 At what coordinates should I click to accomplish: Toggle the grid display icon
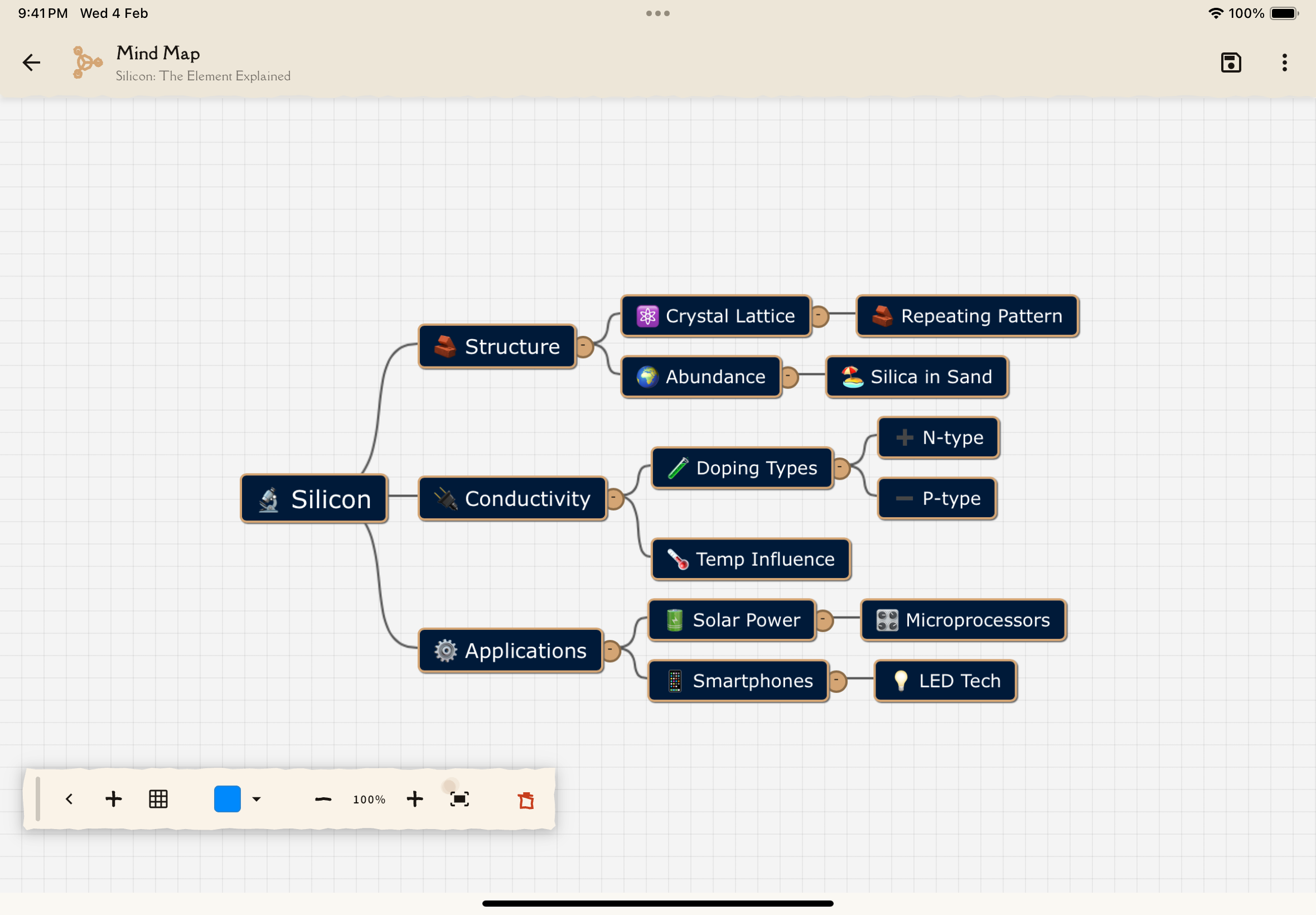click(x=158, y=798)
